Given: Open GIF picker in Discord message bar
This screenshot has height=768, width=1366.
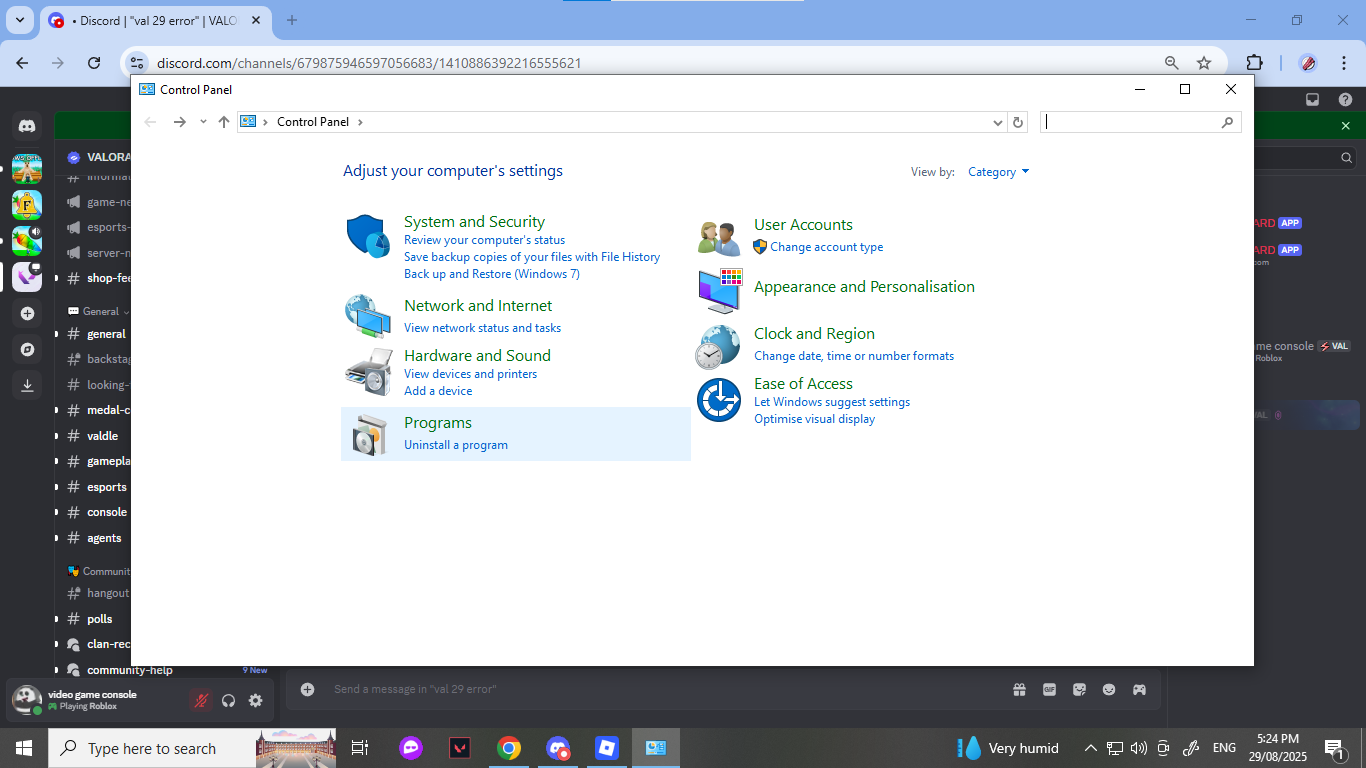Looking at the screenshot, I should (x=1049, y=689).
